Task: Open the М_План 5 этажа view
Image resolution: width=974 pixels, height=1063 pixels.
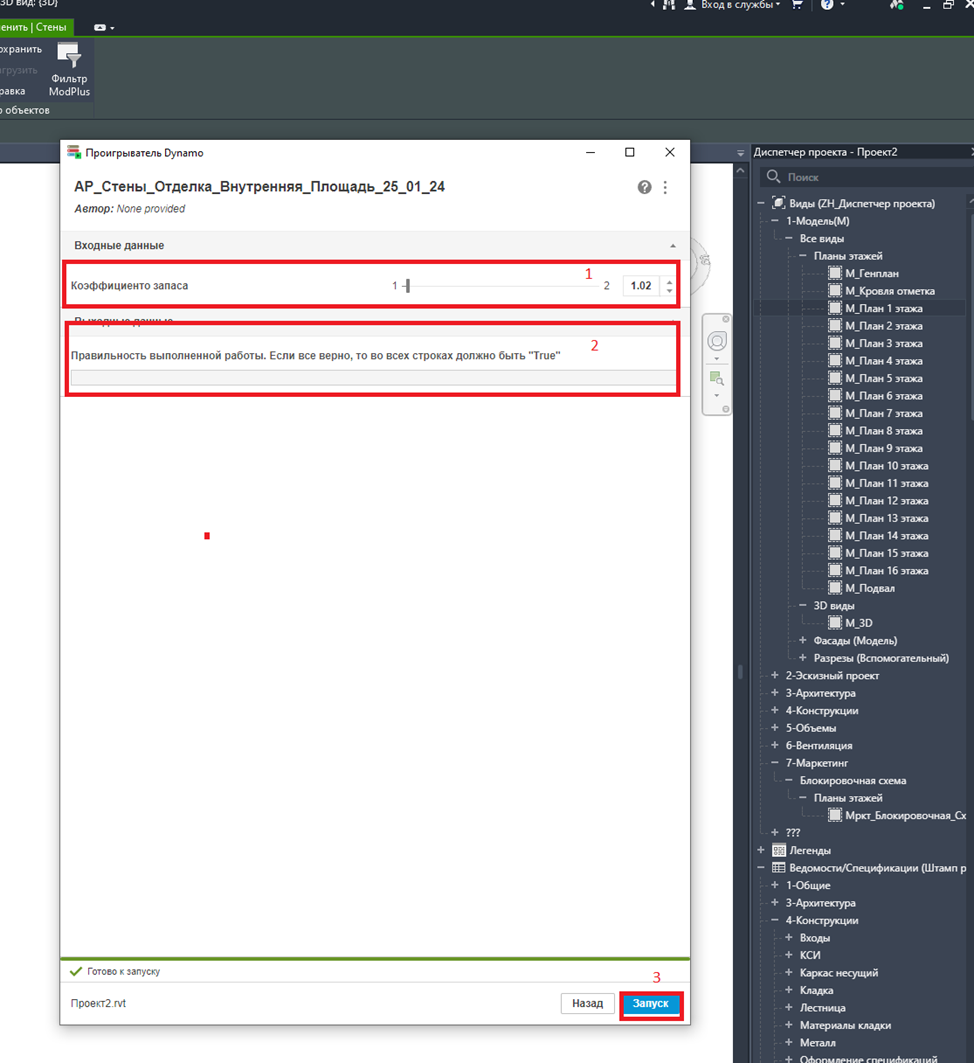Action: [883, 378]
